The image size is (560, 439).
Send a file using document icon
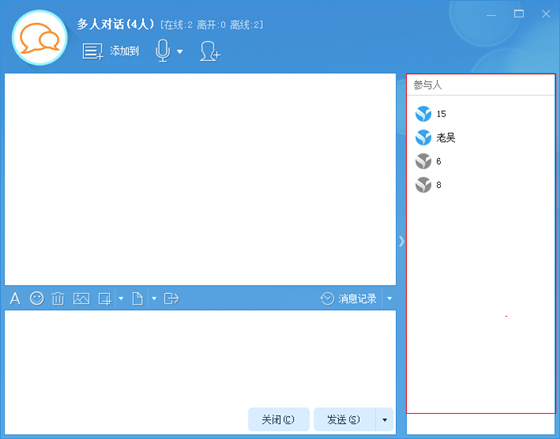click(138, 299)
